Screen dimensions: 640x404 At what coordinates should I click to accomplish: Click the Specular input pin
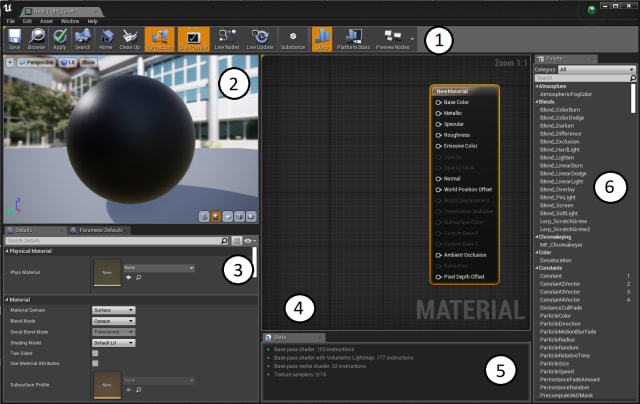click(439, 124)
